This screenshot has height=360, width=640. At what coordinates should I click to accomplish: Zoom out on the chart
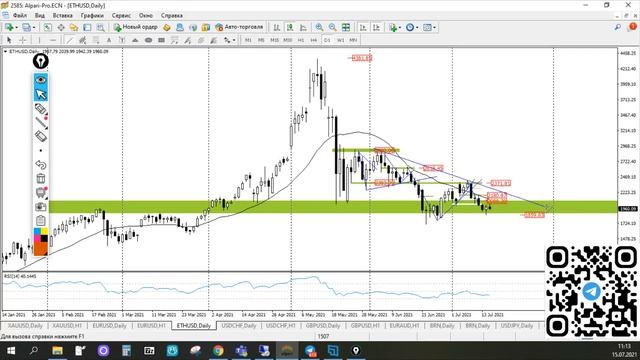pos(333,27)
